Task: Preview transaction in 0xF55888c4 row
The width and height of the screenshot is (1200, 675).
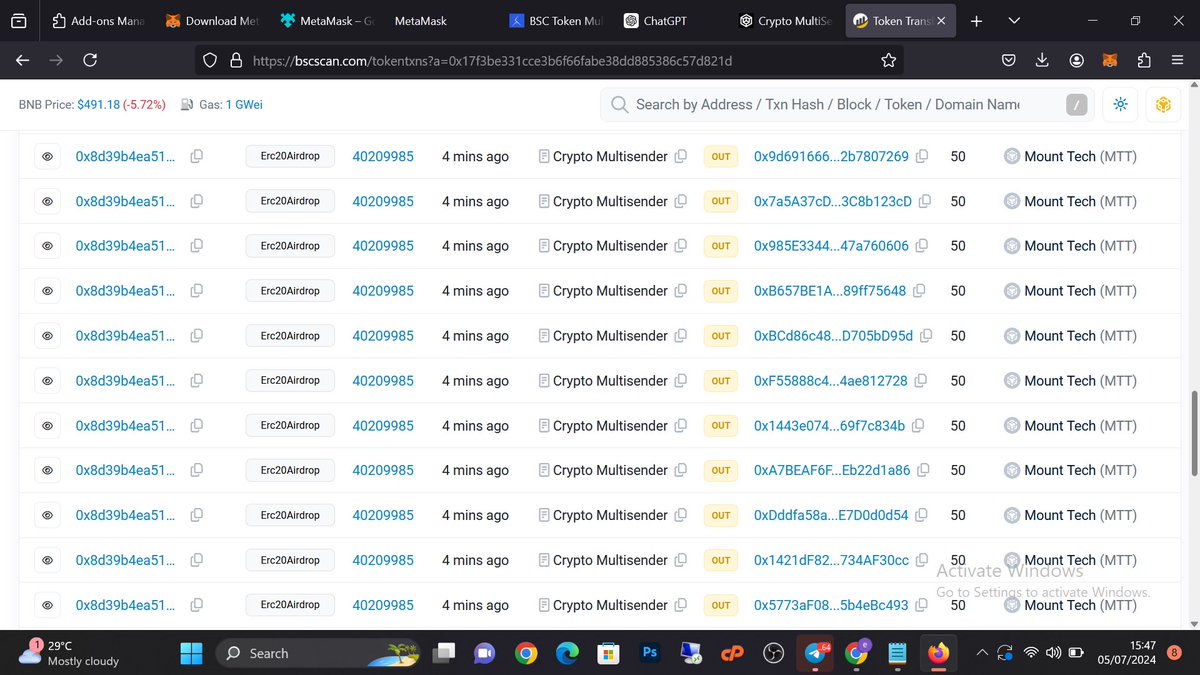Action: click(47, 381)
